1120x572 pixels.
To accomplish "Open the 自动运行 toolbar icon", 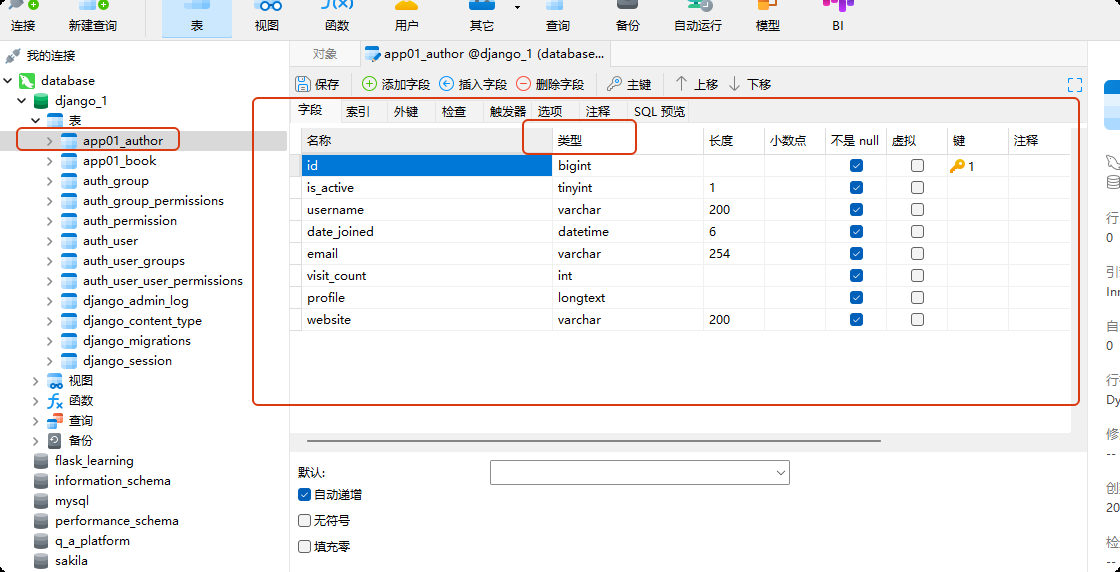I will [697, 17].
